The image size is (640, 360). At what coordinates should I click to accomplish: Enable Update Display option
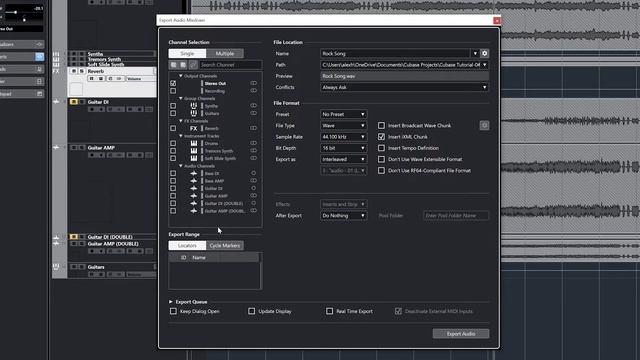[x=251, y=311]
